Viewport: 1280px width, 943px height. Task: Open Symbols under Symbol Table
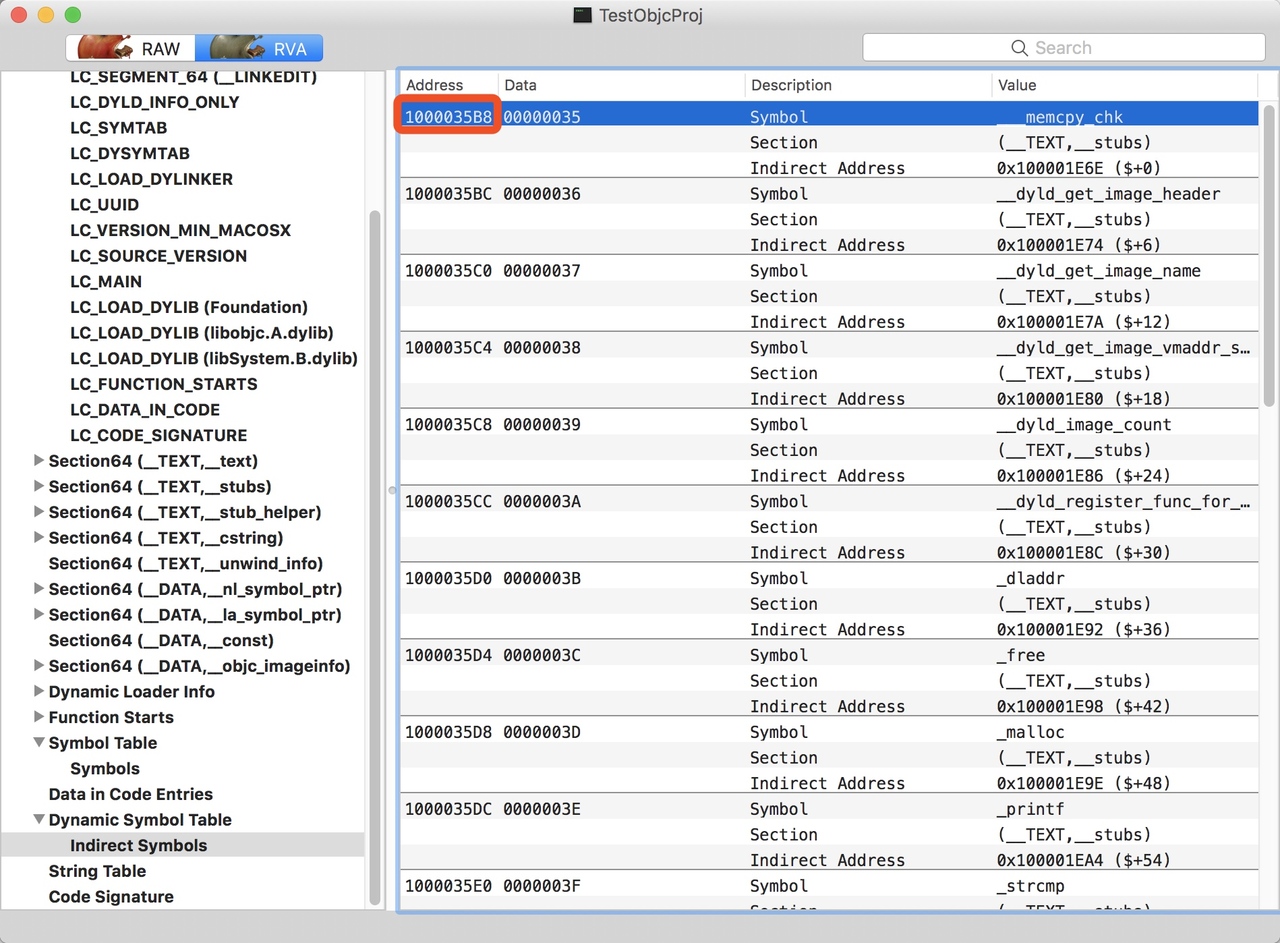105,769
